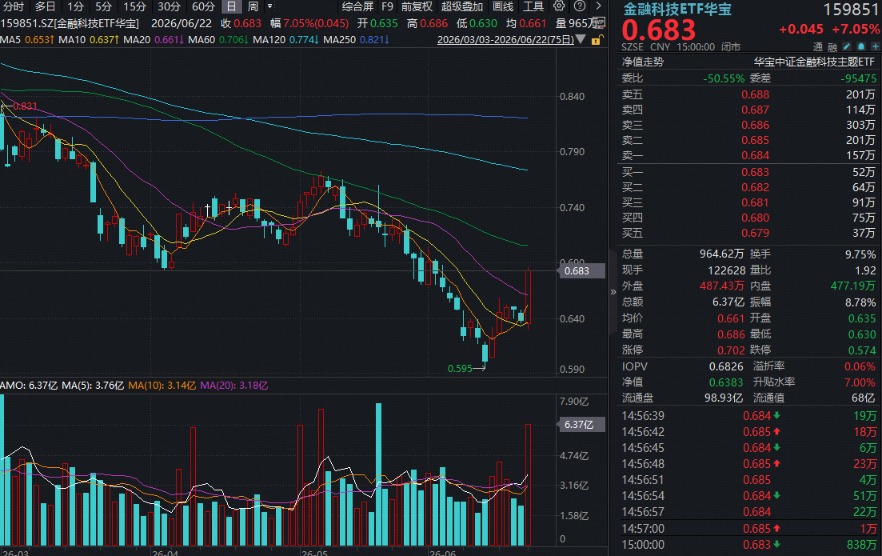Click the 15:00:00 closing trade row
This screenshot has width=882, height=556.
(749, 545)
